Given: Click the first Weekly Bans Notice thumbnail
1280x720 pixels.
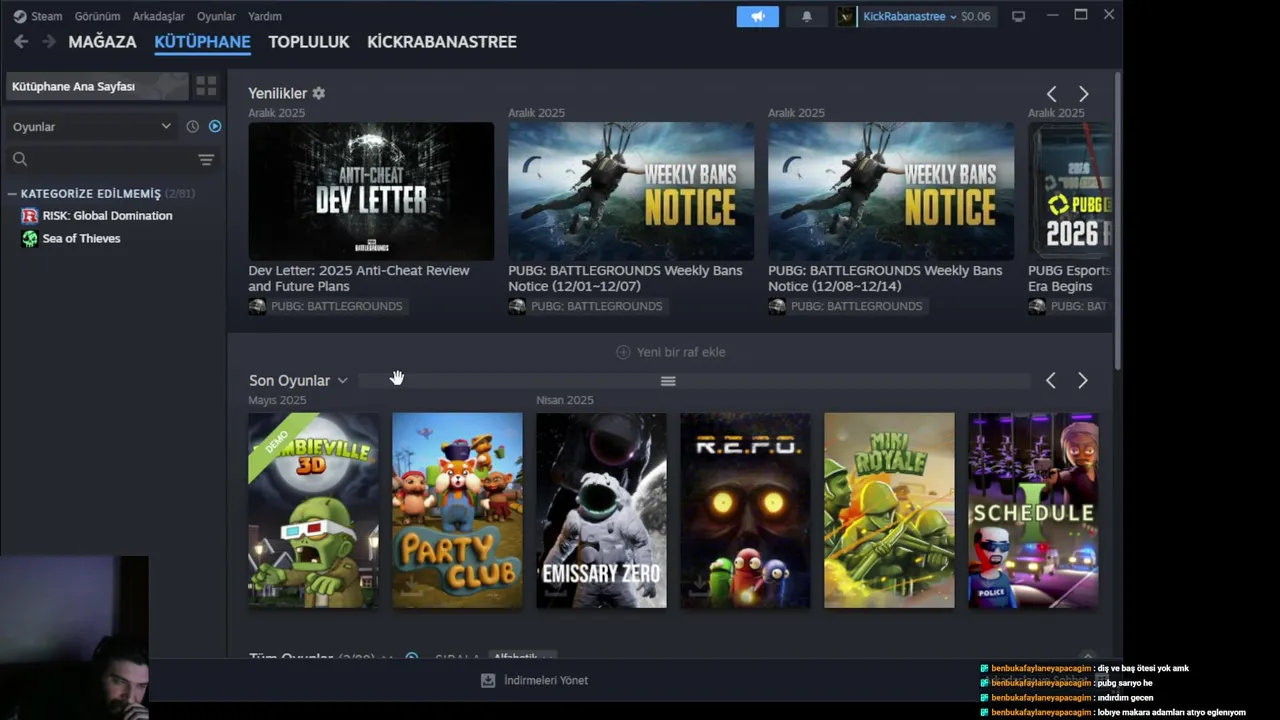Looking at the screenshot, I should (631, 191).
